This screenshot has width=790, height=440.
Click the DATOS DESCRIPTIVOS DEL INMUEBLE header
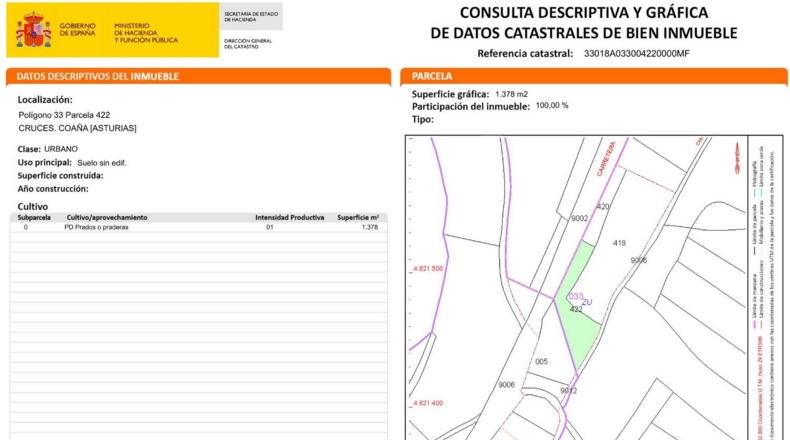coord(97,77)
